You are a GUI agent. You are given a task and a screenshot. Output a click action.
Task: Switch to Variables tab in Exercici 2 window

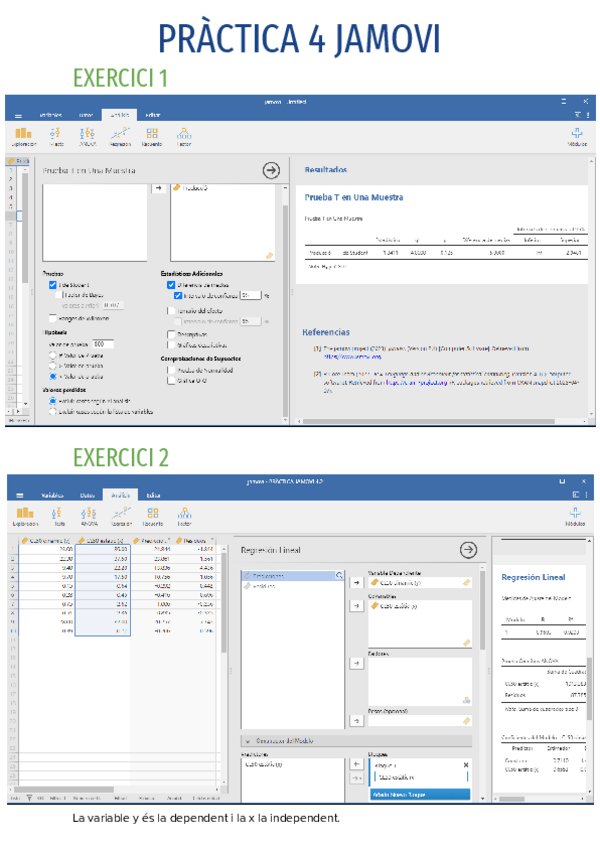[52, 495]
